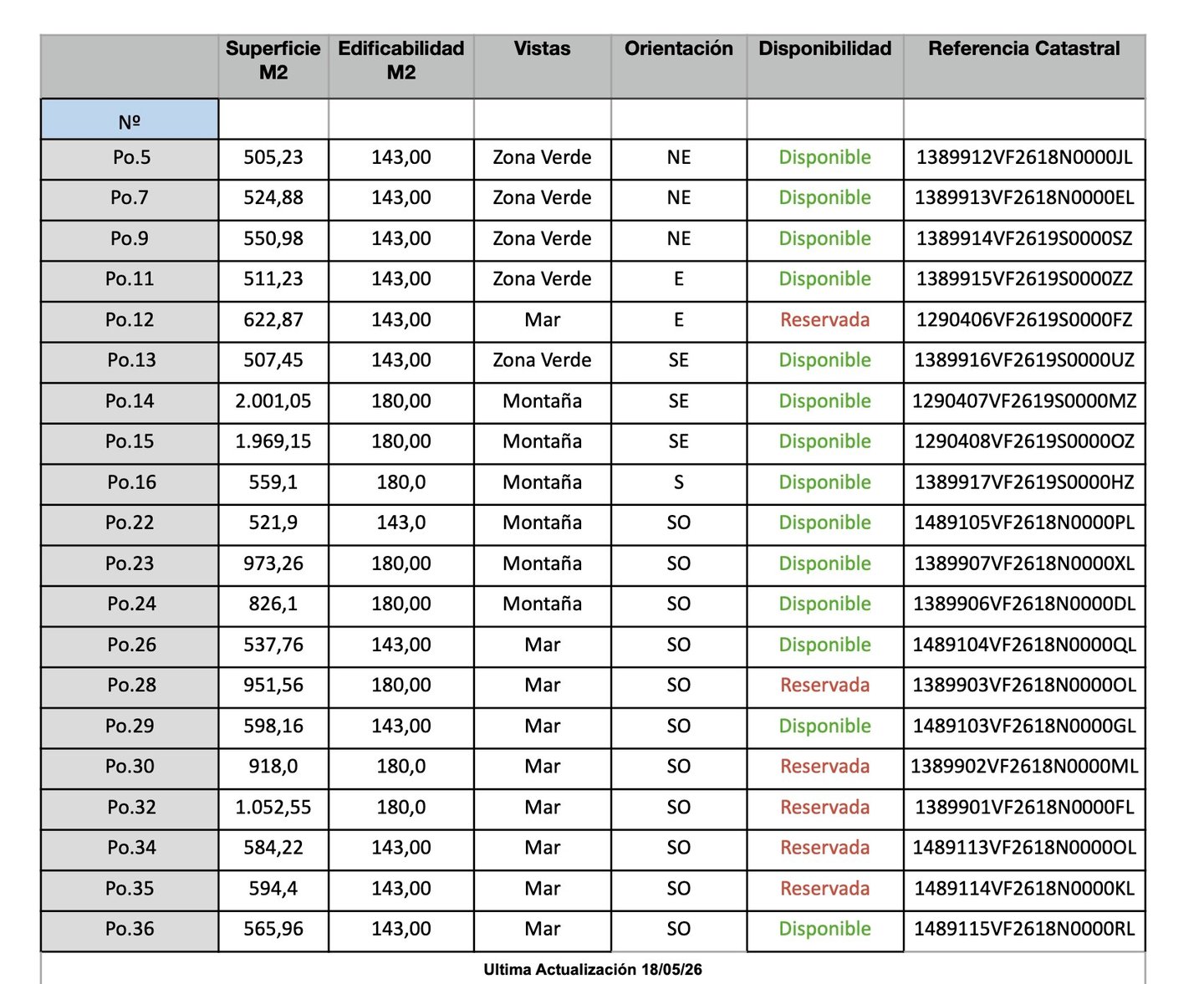Select row label 'Po.28'
The image size is (1204, 984).
click(x=132, y=684)
